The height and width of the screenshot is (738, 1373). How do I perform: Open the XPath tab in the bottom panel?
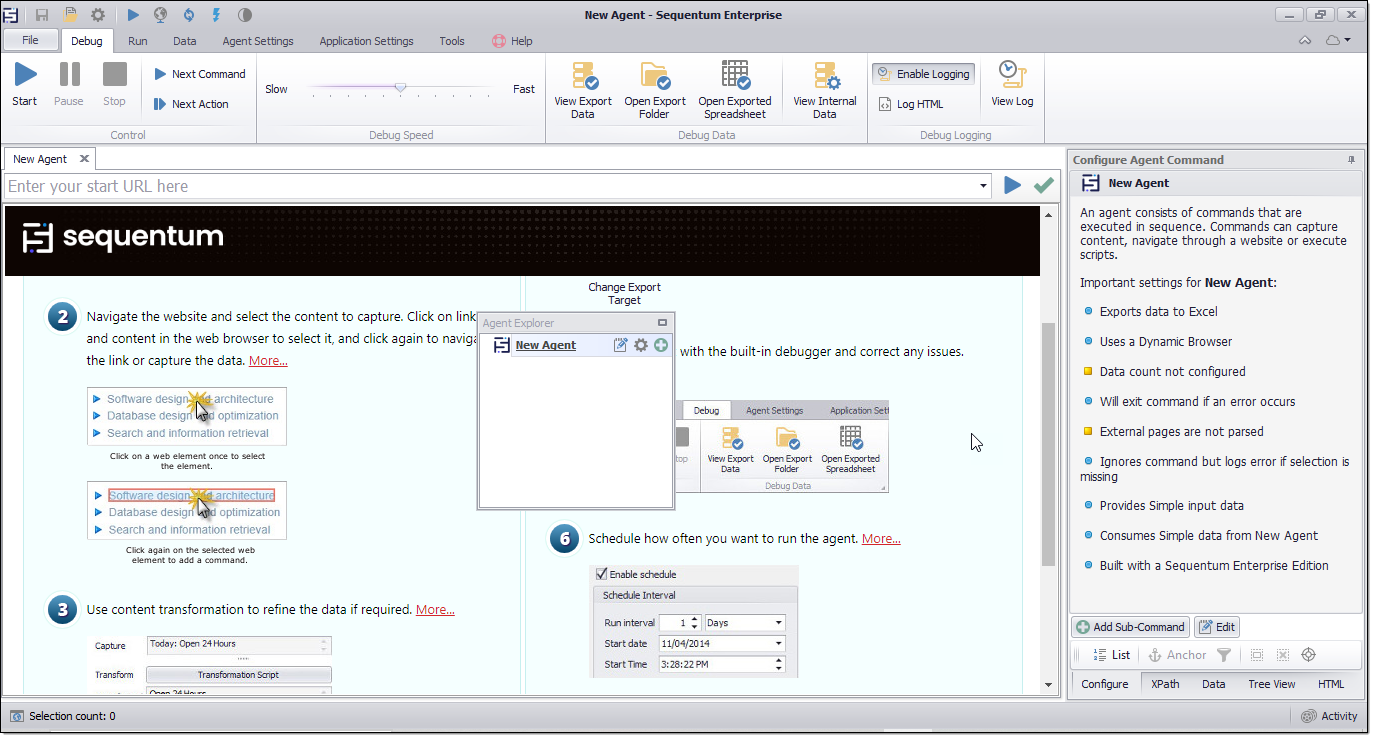1165,684
